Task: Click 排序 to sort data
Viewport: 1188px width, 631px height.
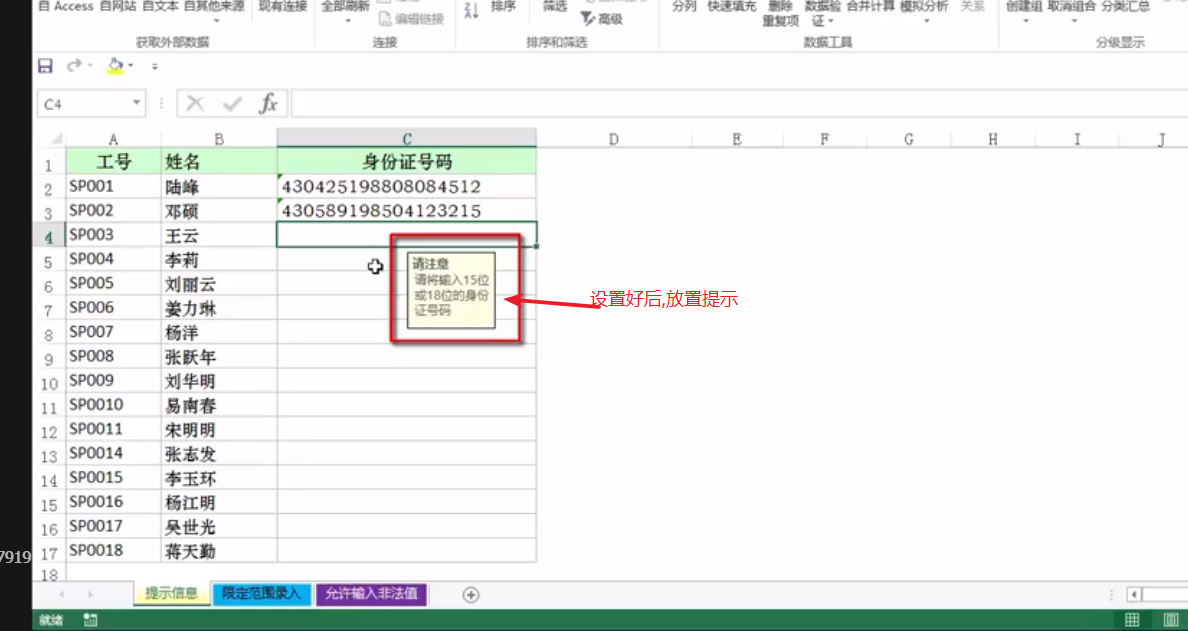Action: pyautogui.click(x=502, y=6)
